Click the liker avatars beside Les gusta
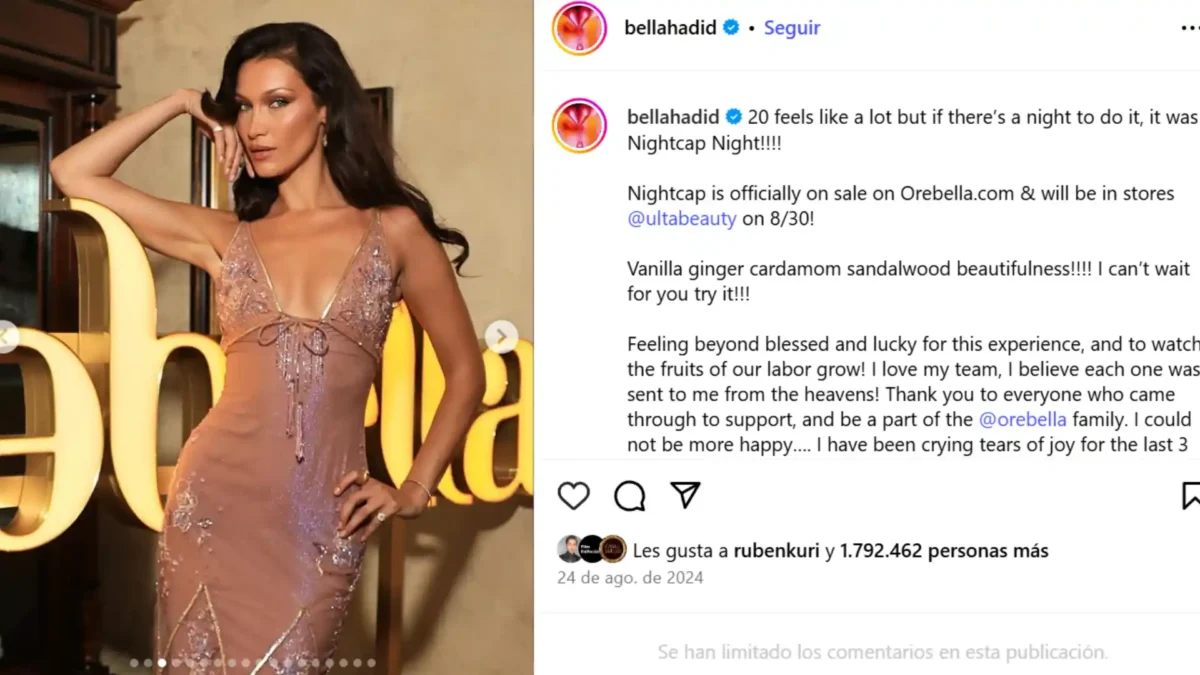Image resolution: width=1200 pixels, height=675 pixels. coord(592,549)
